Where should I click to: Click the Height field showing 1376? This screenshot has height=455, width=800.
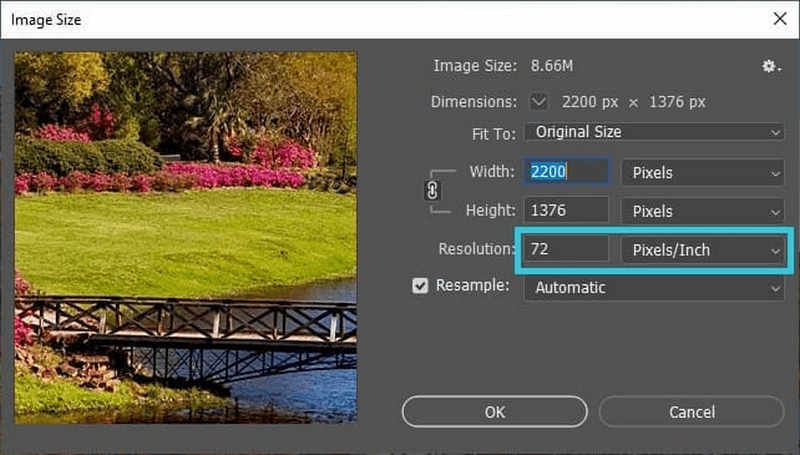click(567, 211)
